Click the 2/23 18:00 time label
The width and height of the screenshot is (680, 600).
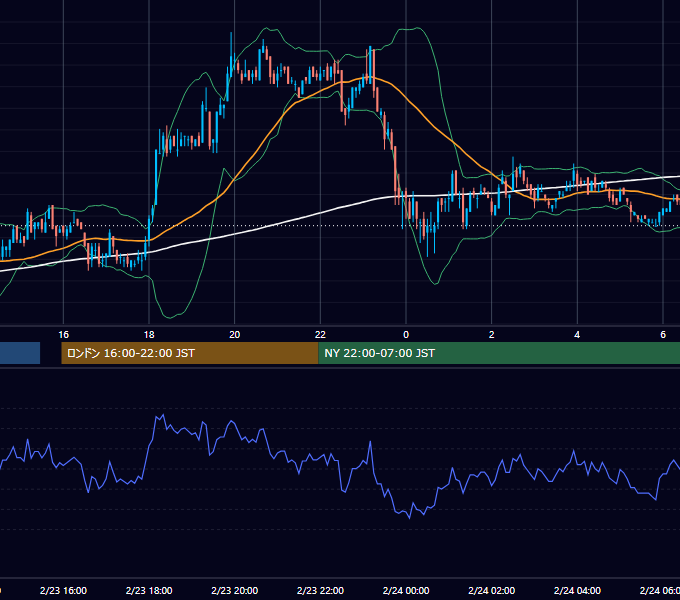[149, 590]
